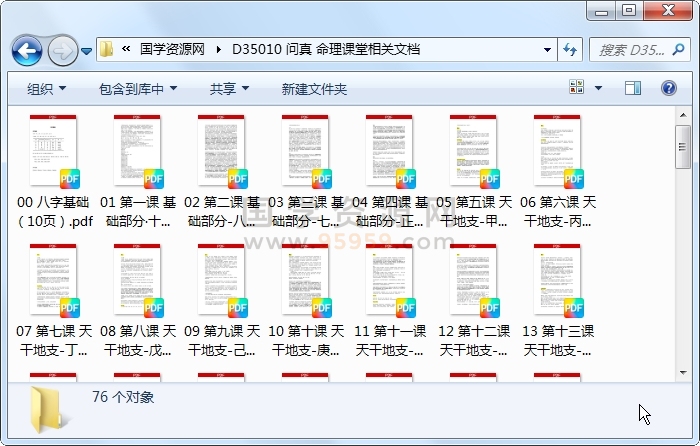Select file 03 第三课 基础部分

click(305, 172)
